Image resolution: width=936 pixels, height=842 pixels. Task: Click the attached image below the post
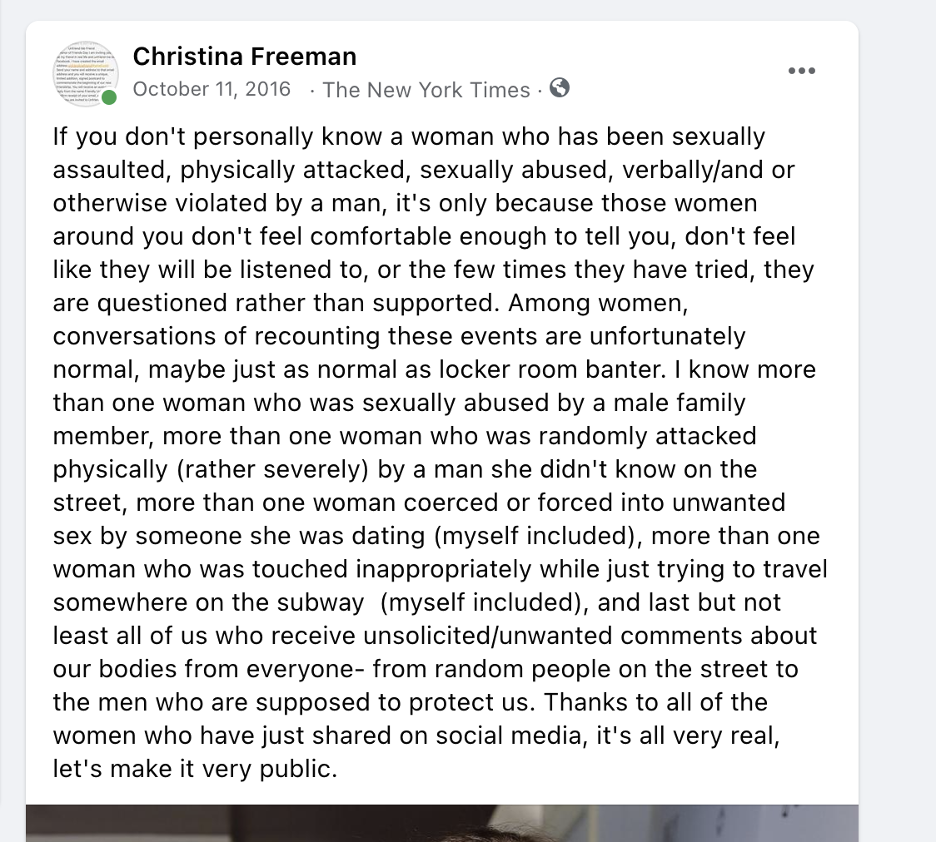[x=442, y=823]
